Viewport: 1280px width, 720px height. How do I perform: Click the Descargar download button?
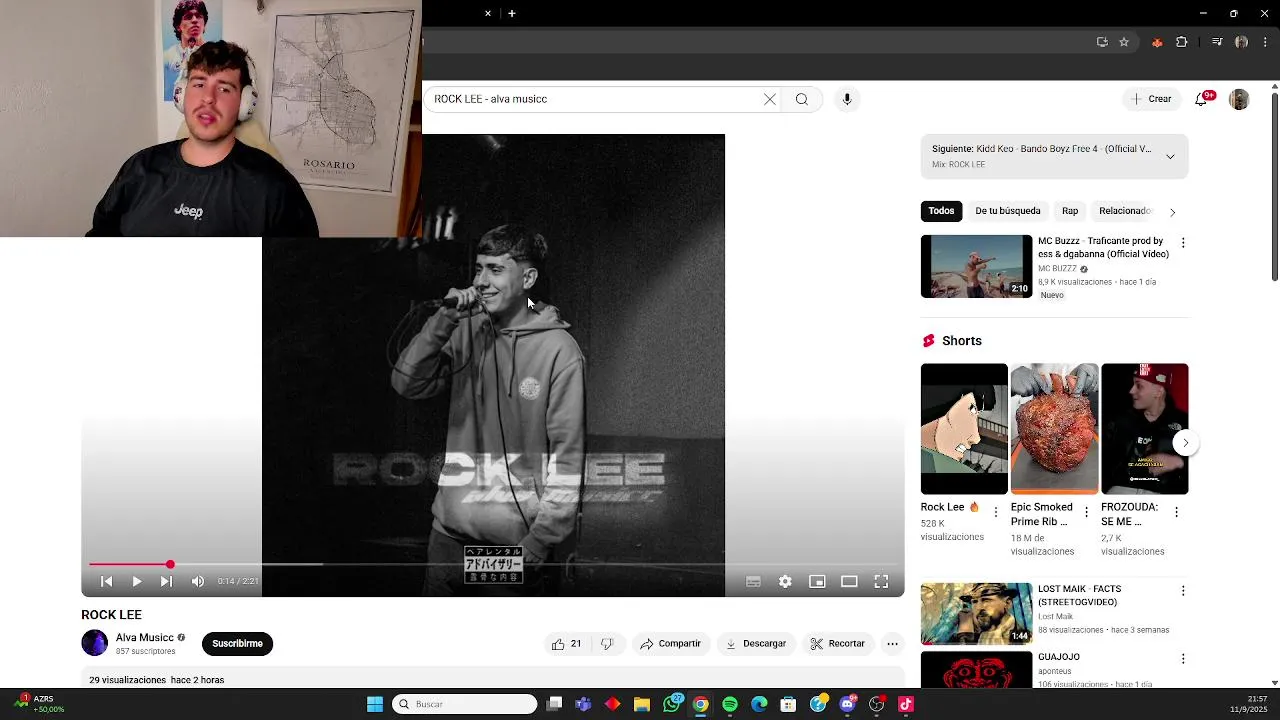(756, 644)
